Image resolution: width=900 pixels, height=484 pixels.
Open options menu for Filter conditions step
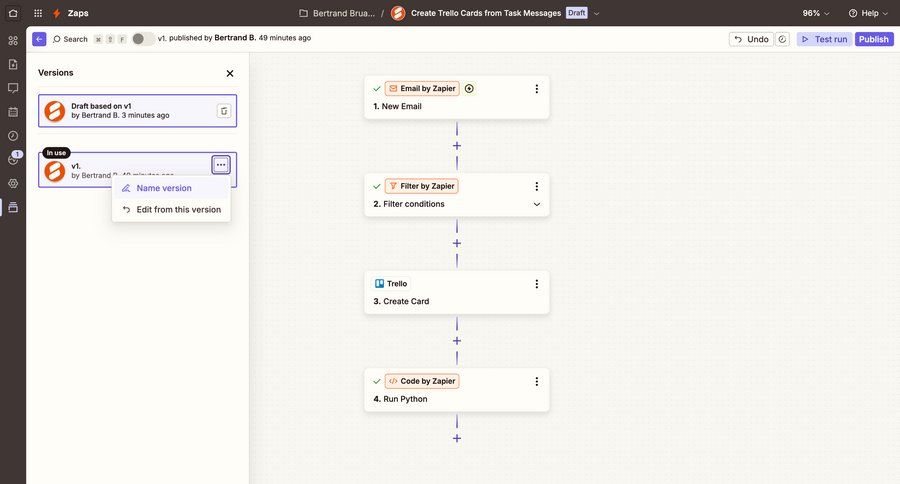click(x=537, y=187)
